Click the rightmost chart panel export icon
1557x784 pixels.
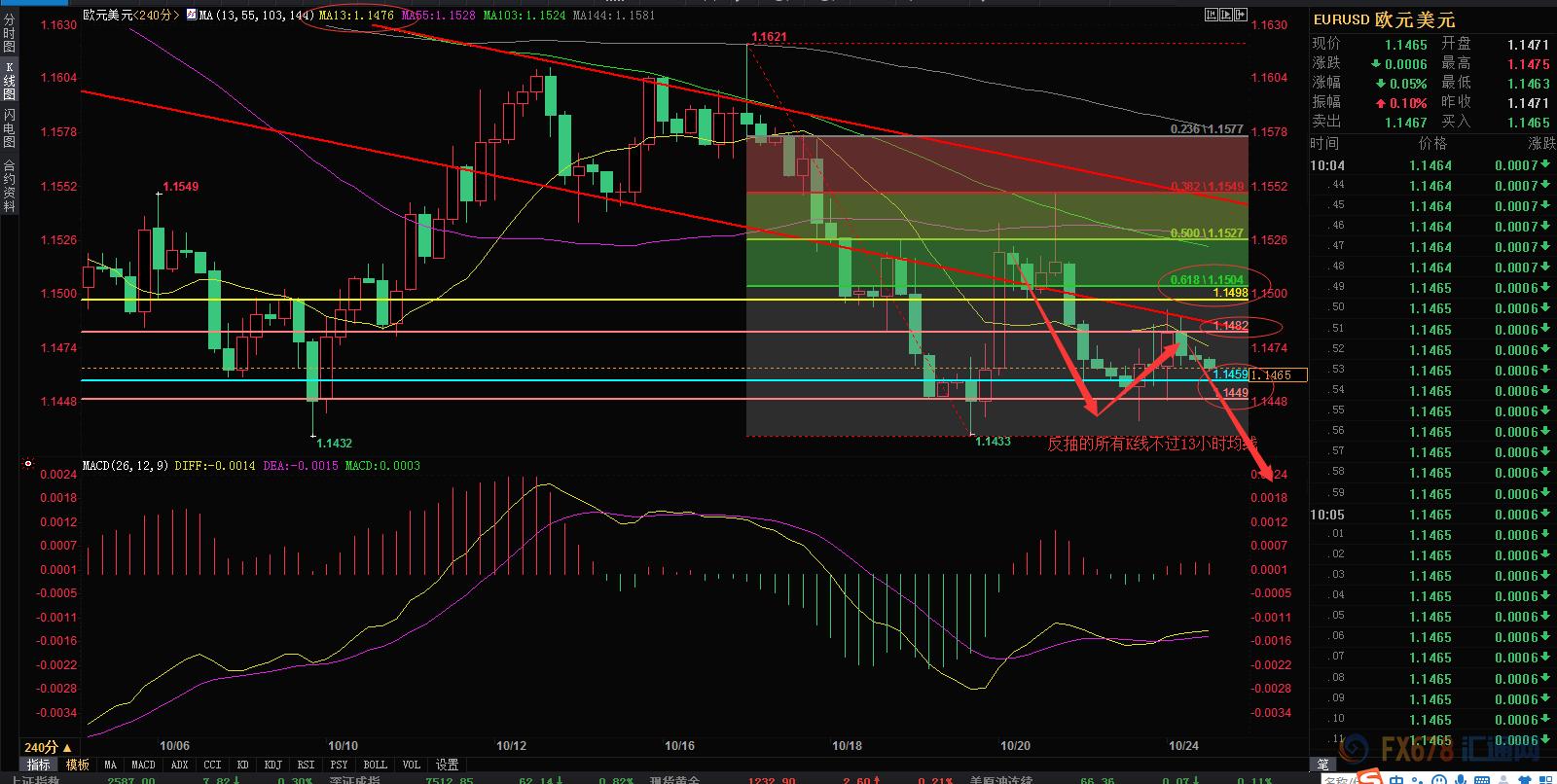(x=1241, y=15)
